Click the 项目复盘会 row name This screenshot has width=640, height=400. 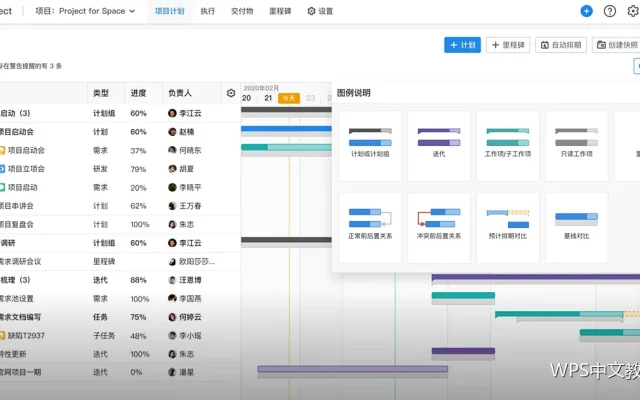pyautogui.click(x=17, y=224)
